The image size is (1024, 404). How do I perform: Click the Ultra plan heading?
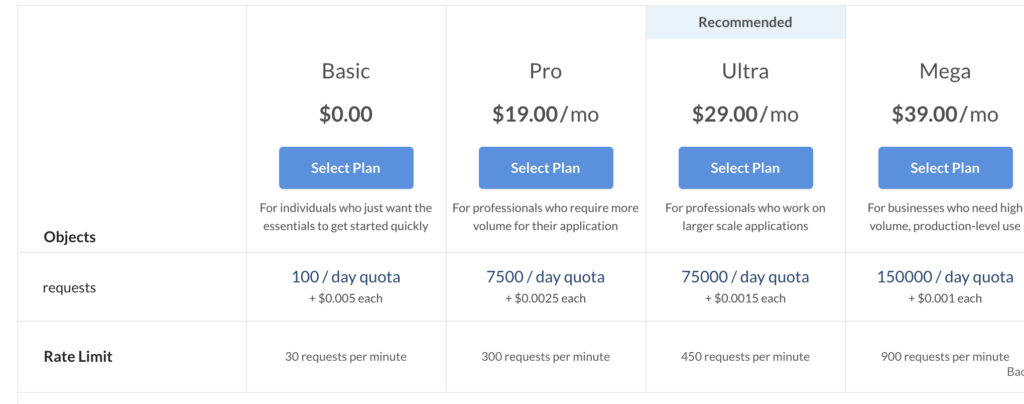746,71
